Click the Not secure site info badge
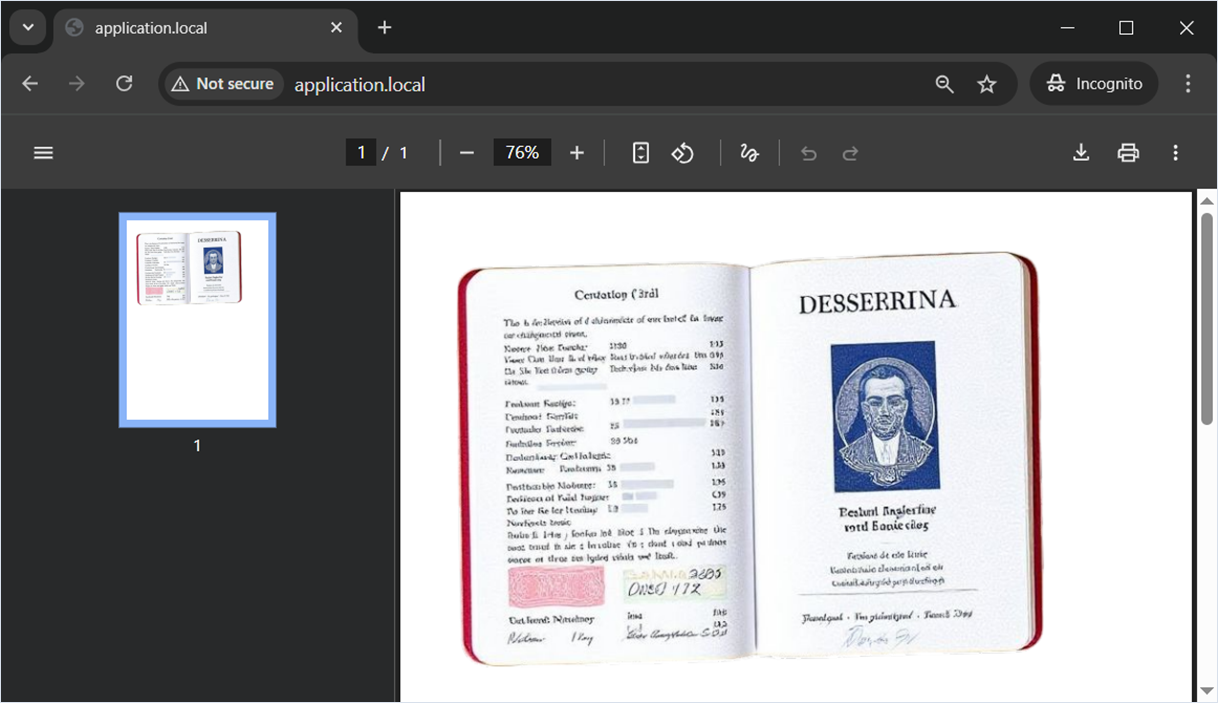 click(223, 84)
